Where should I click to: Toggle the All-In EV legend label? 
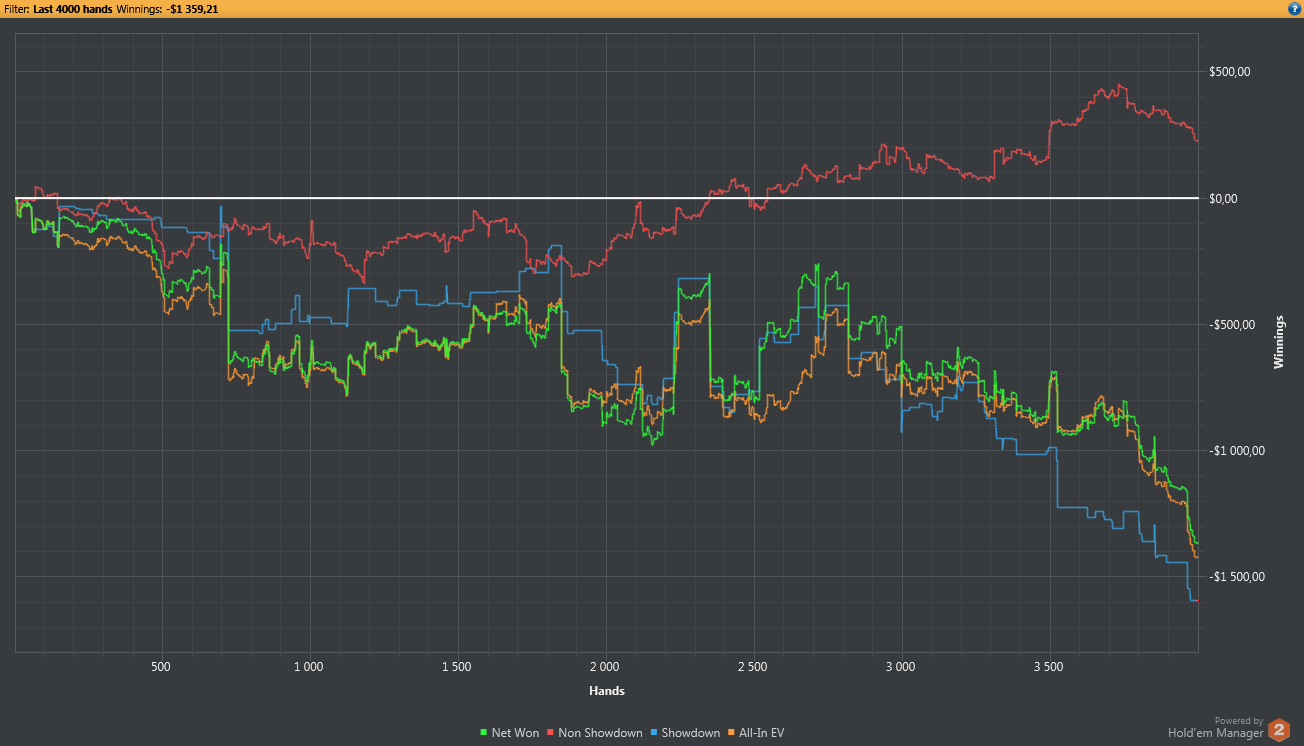point(761,733)
